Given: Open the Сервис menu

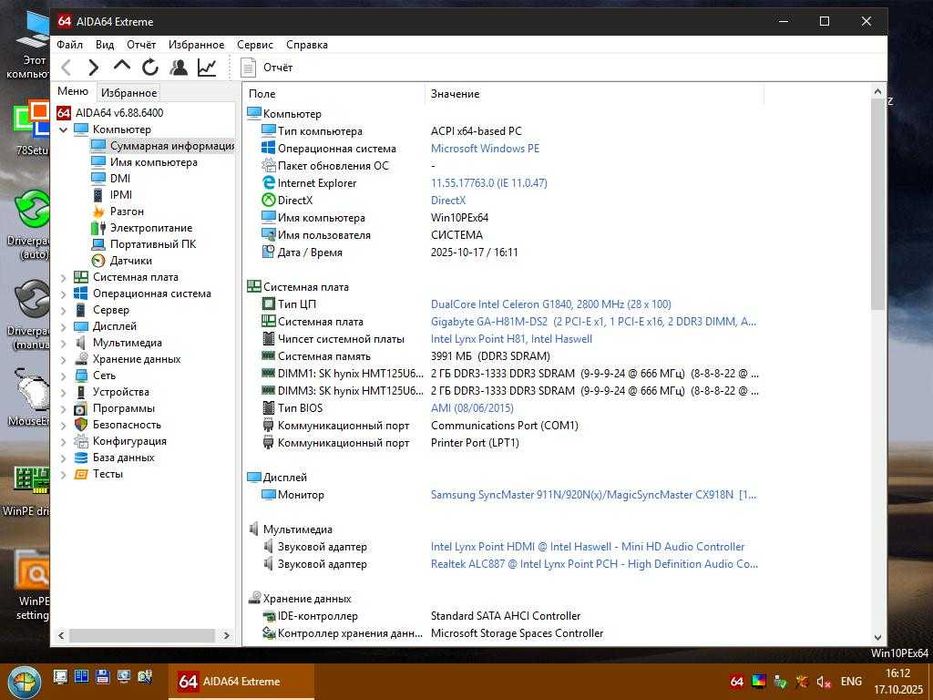Looking at the screenshot, I should [255, 45].
